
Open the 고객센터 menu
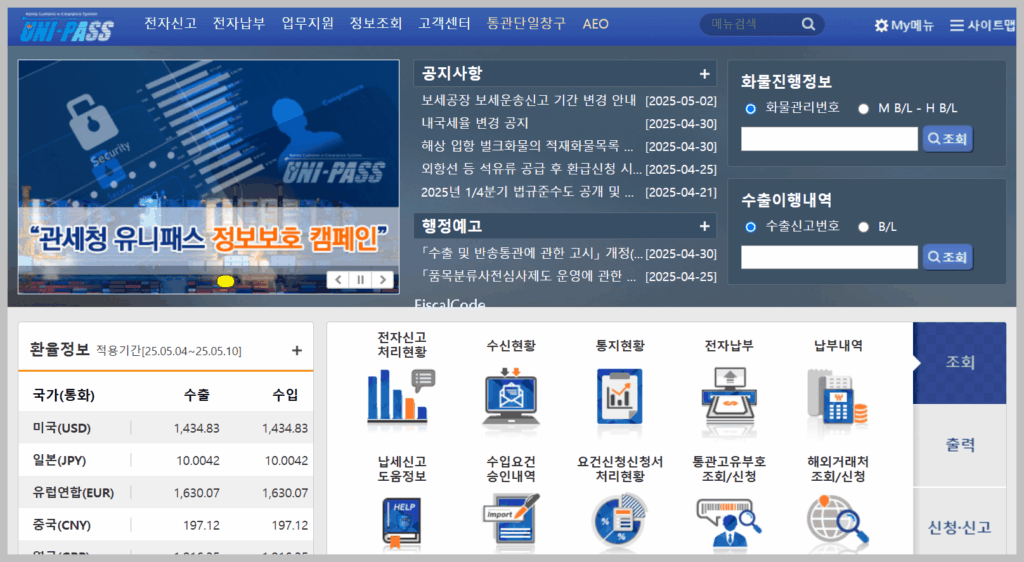pos(444,23)
